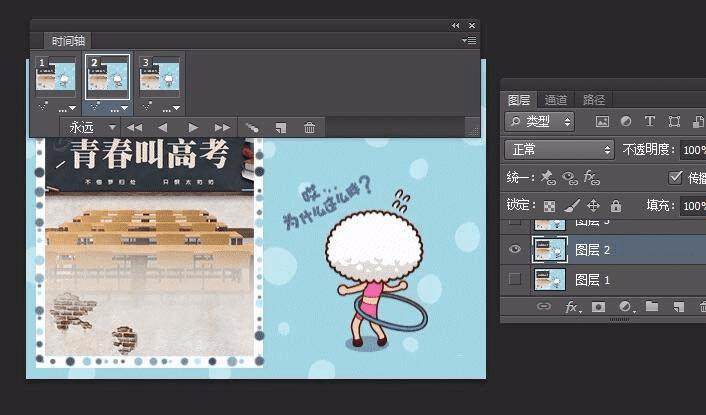
Task: Open the 正常 blend mode dropdown
Action: (559, 149)
